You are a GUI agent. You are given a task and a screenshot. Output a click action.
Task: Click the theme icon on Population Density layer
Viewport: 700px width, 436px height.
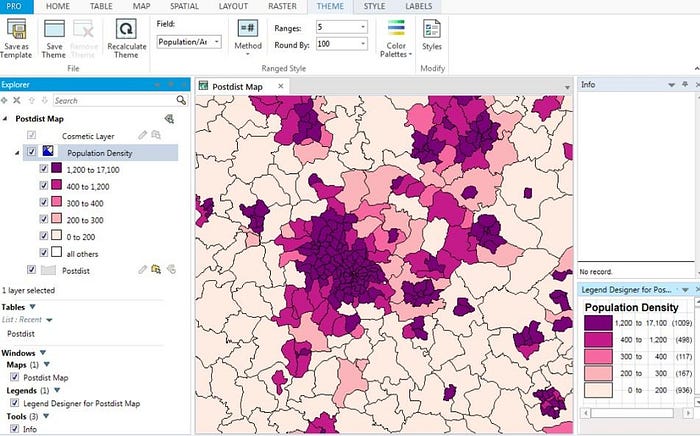tap(48, 151)
